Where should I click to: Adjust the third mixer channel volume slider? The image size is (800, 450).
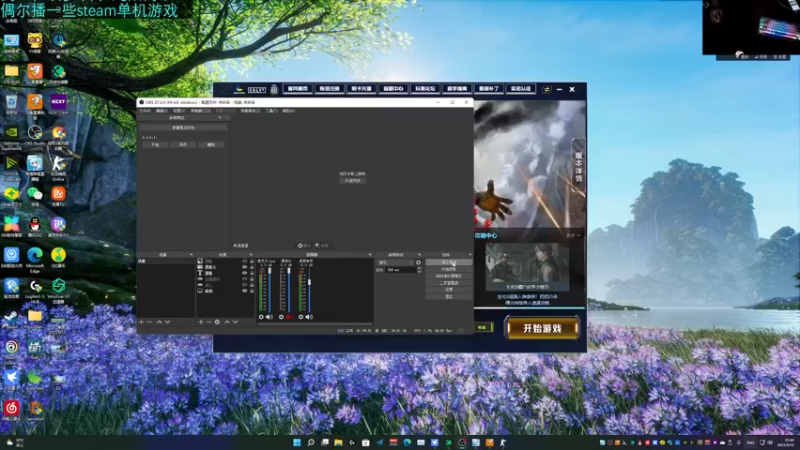(309, 288)
